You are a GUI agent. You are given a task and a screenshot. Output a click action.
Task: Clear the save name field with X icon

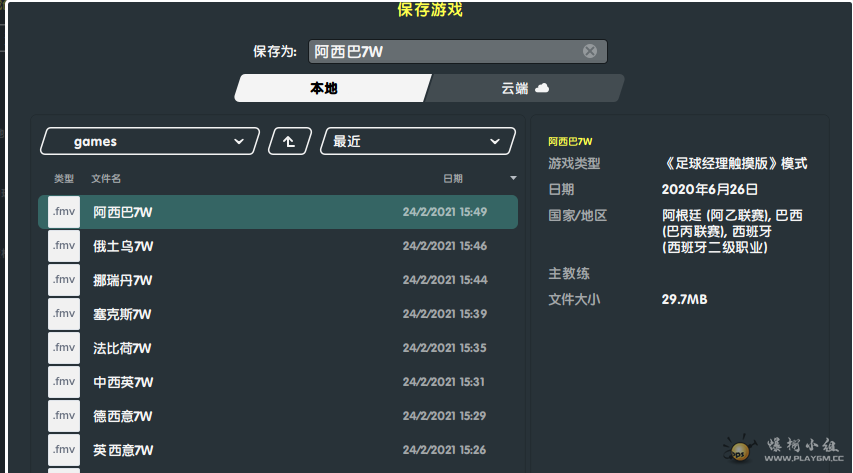click(590, 51)
